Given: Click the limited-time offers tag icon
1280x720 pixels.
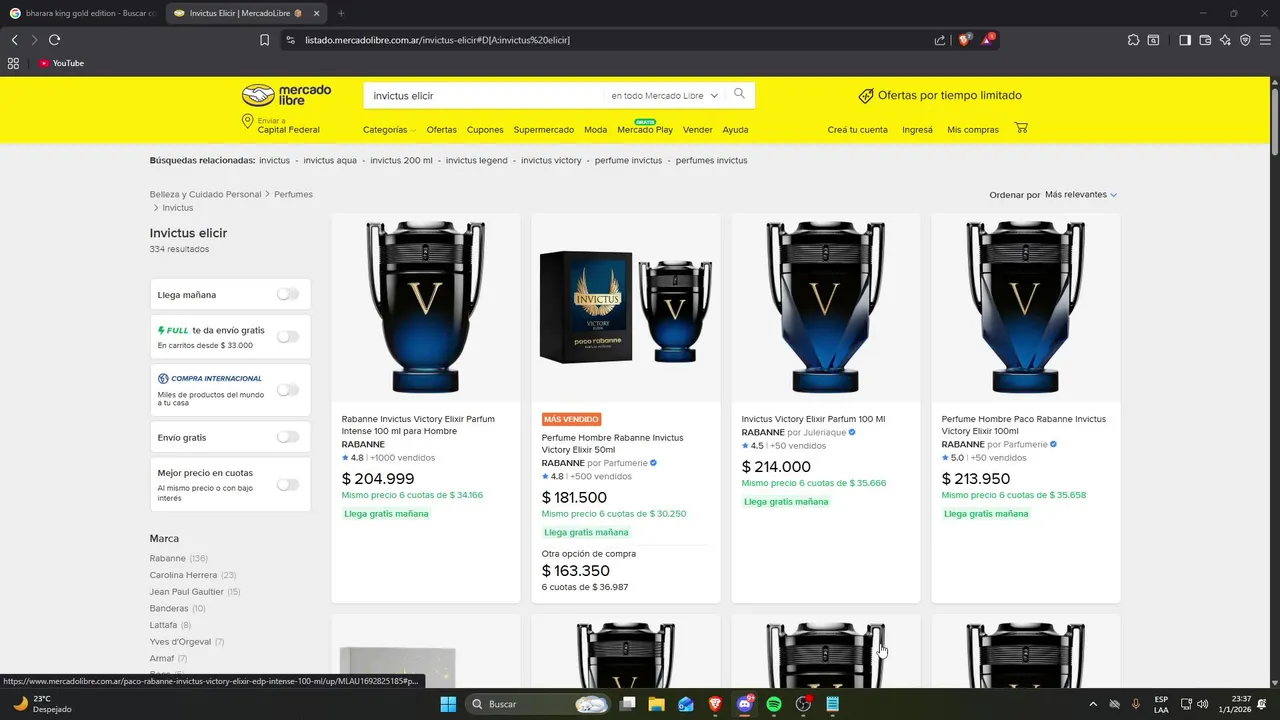Looking at the screenshot, I should (866, 96).
